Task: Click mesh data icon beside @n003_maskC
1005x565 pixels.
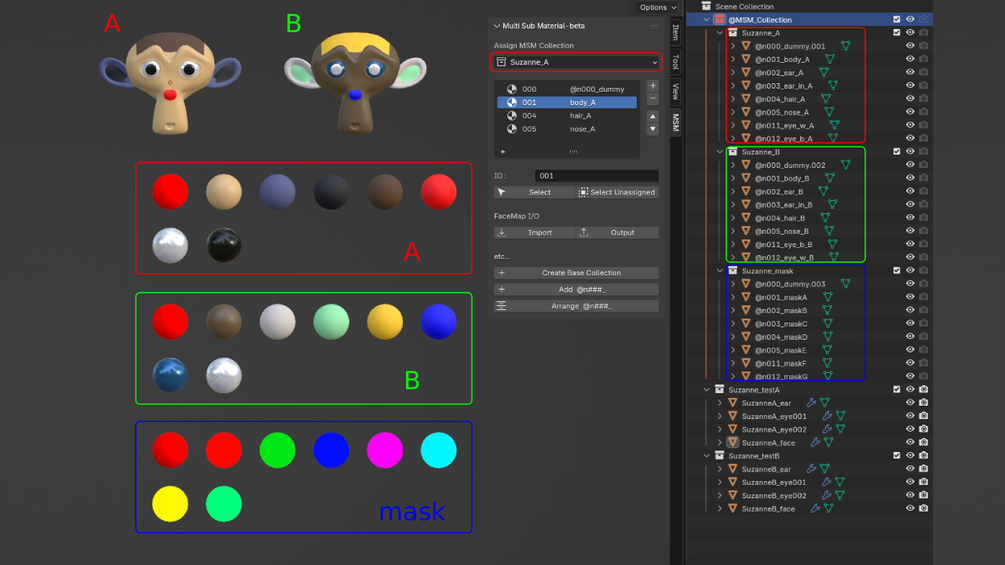Action: [x=827, y=323]
